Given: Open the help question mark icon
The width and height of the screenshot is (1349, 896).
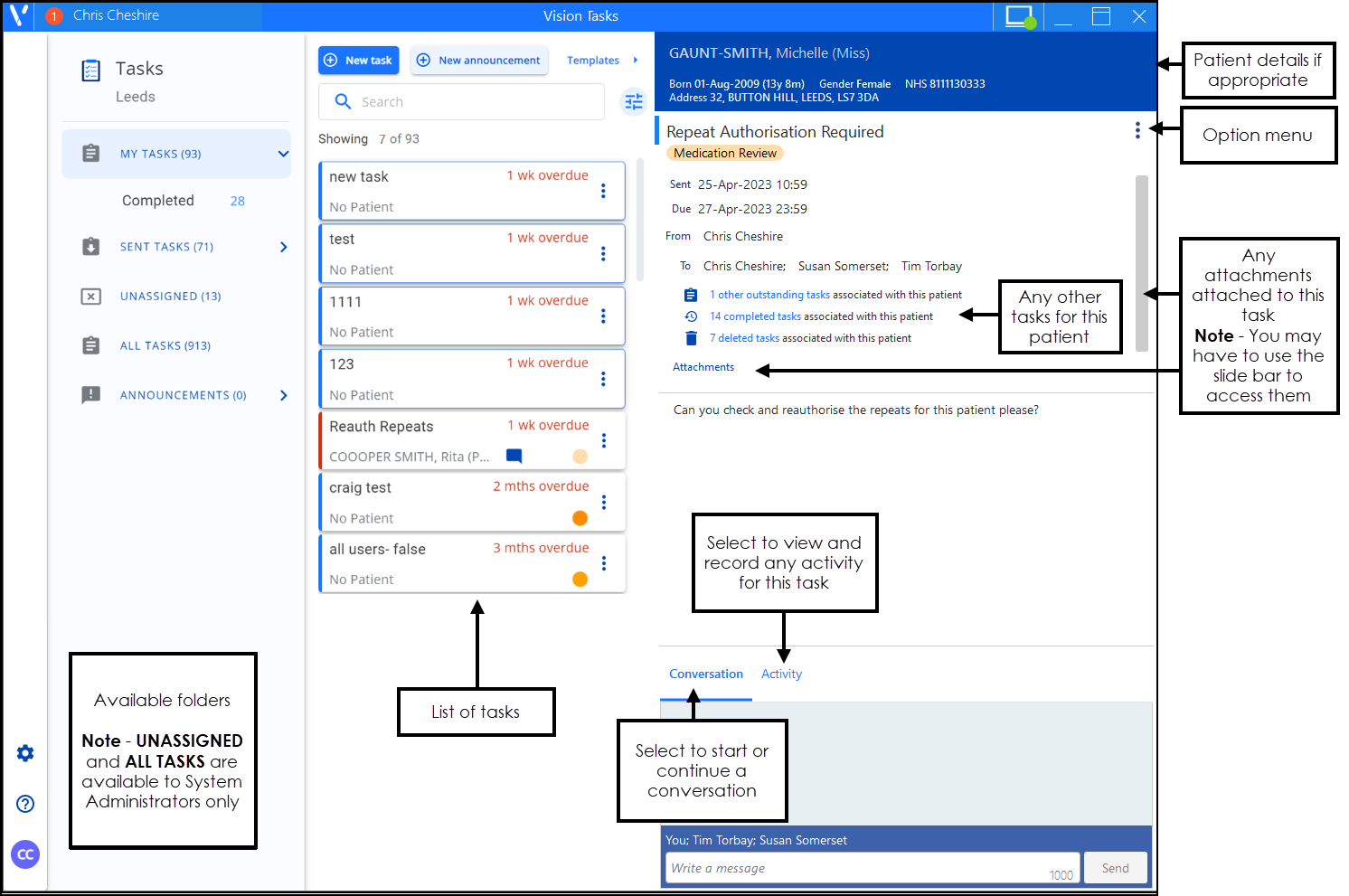Looking at the screenshot, I should [x=25, y=804].
